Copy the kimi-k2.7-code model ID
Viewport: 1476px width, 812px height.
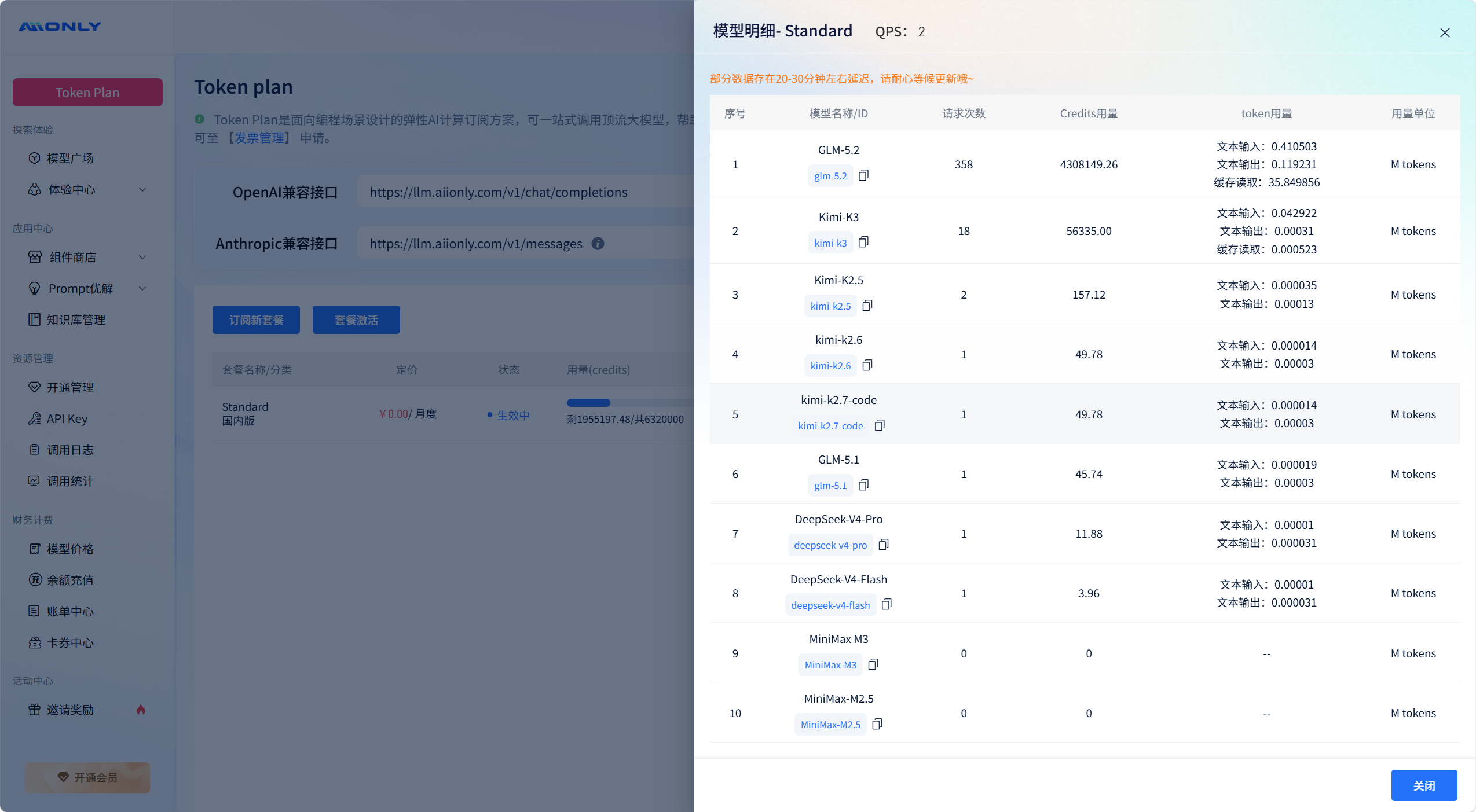point(880,425)
